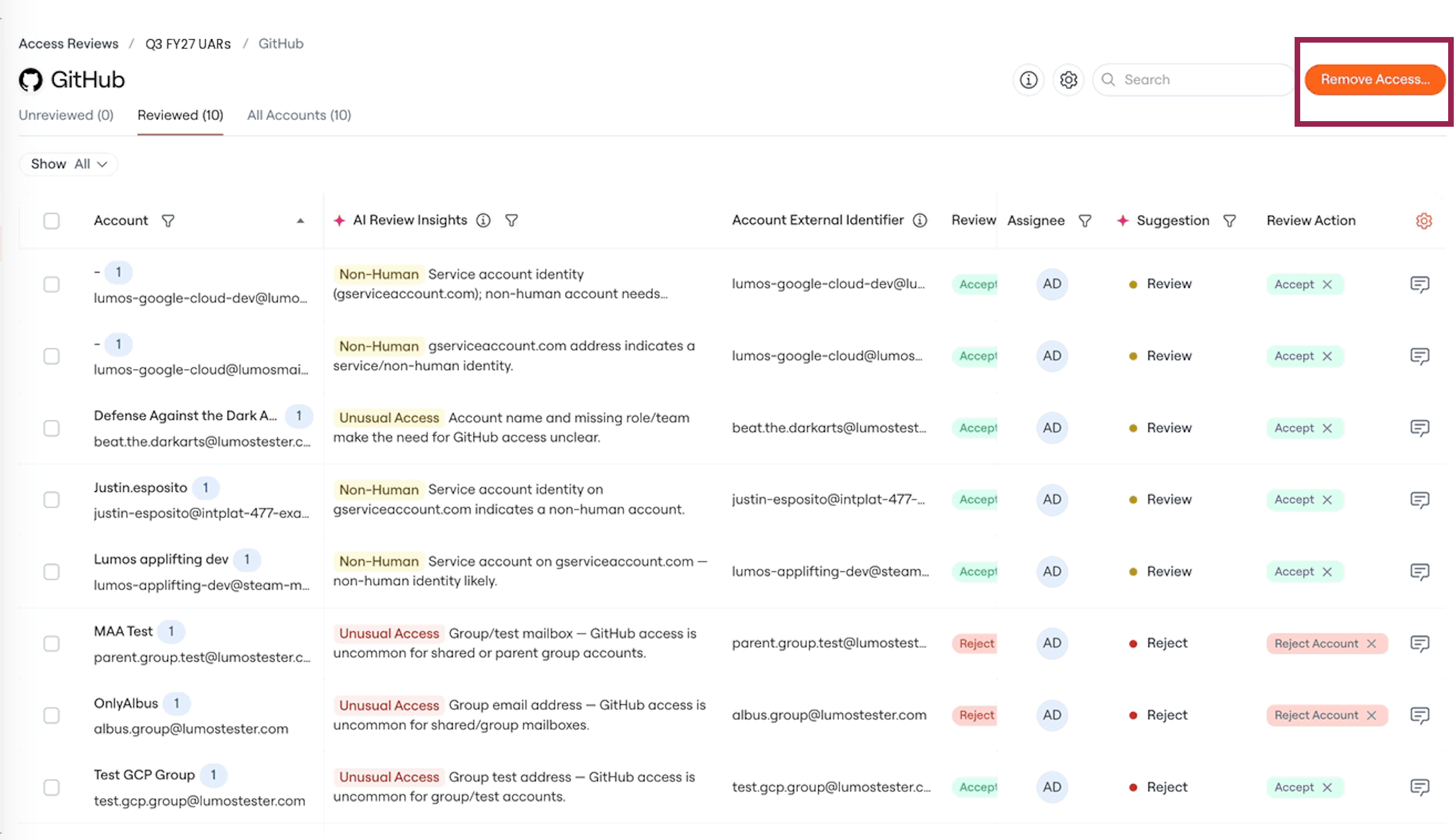Check the Defense Against the Dark Arts row
The height and width of the screenshot is (840, 1456).
[52, 428]
